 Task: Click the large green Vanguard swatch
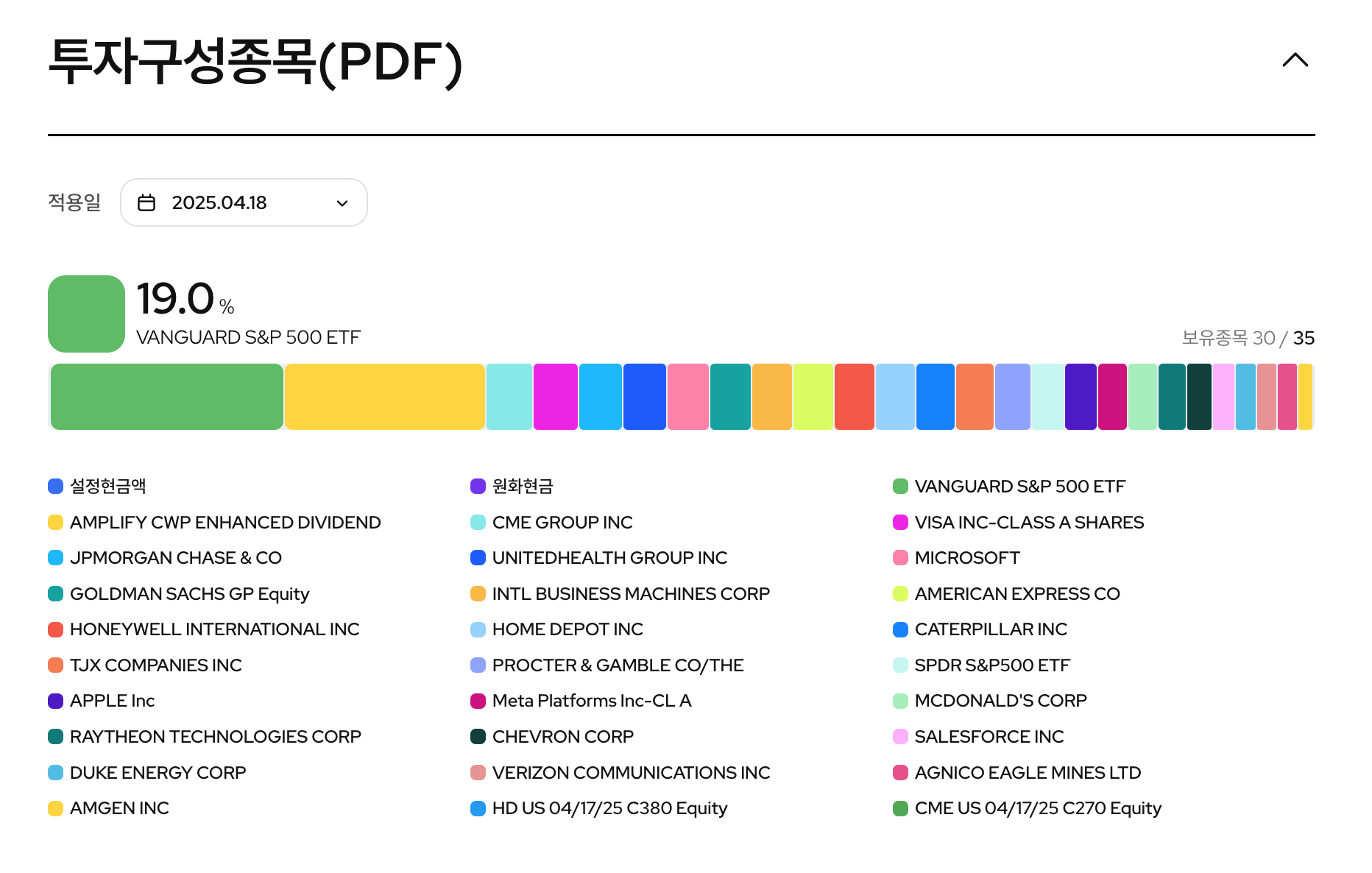86,314
